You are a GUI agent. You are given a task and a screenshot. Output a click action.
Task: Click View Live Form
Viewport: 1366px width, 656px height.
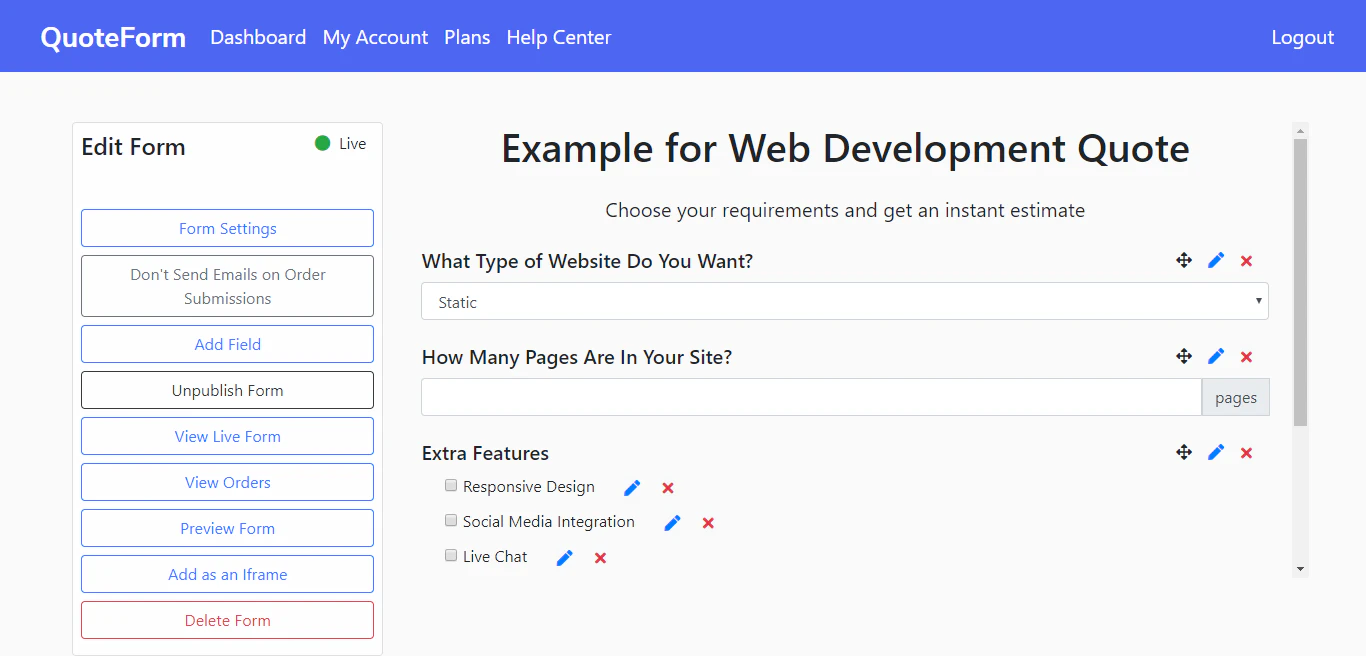click(x=227, y=436)
